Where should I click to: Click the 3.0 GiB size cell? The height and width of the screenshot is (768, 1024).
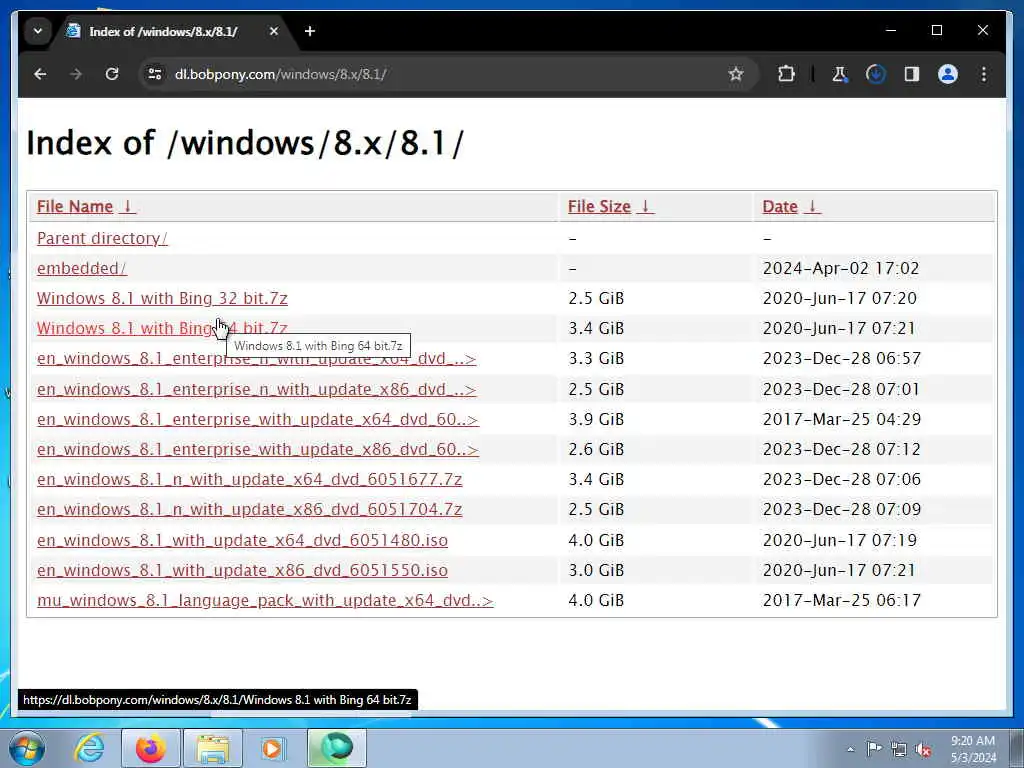(596, 570)
